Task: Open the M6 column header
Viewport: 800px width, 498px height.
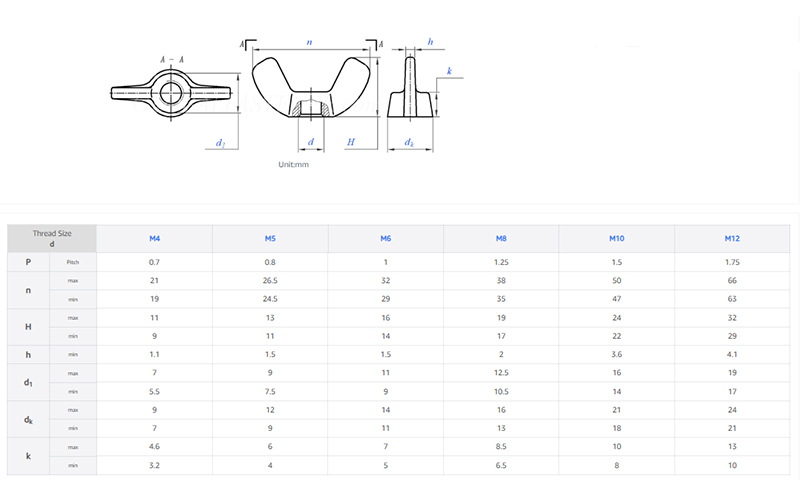Action: coord(386,238)
